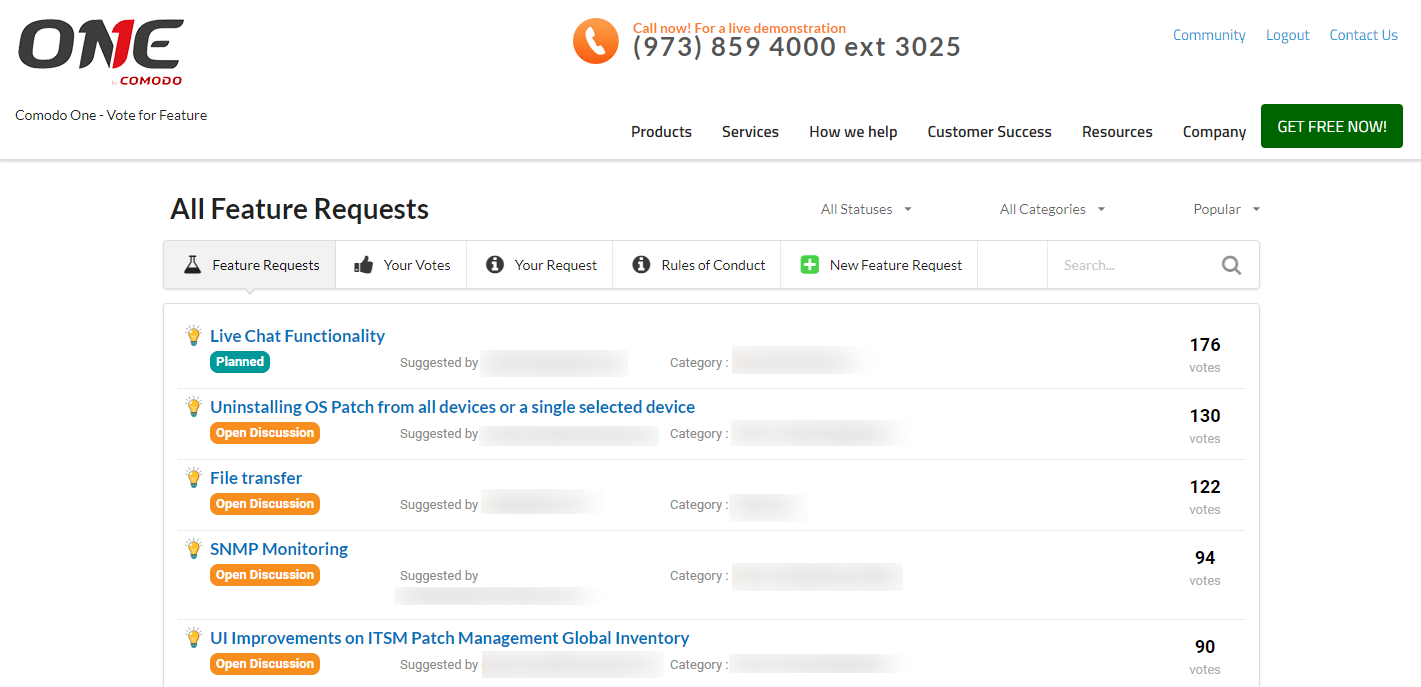The height and width of the screenshot is (687, 1421).
Task: Click the orange phone call icon
Action: coord(596,41)
